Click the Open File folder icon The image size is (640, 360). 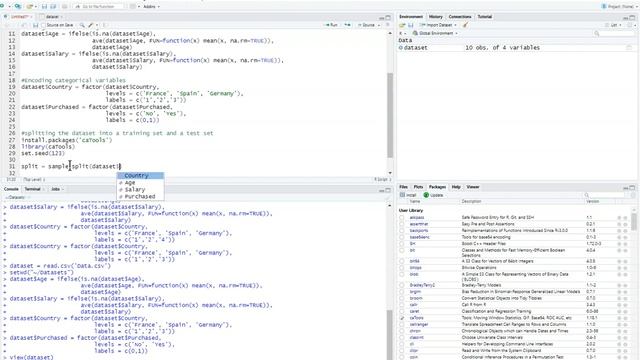coord(29,7)
